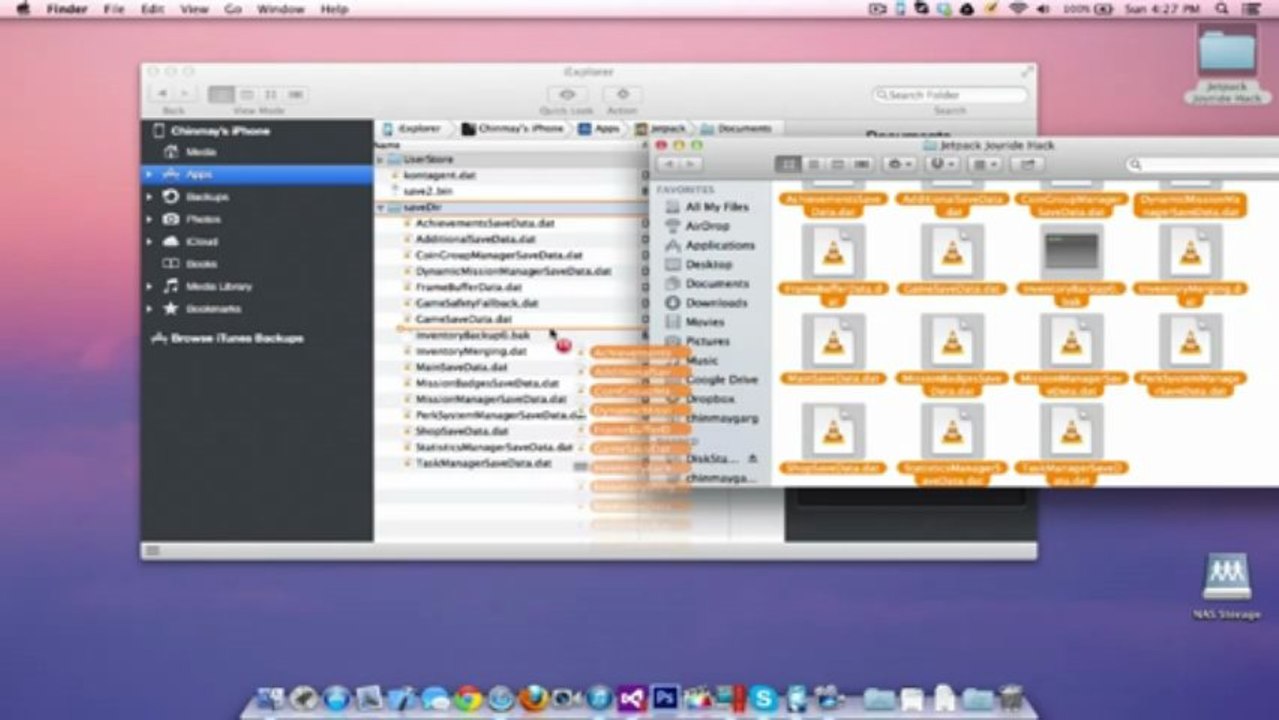Select MainSaveData.dat icon in Finder

pyautogui.click(x=833, y=342)
